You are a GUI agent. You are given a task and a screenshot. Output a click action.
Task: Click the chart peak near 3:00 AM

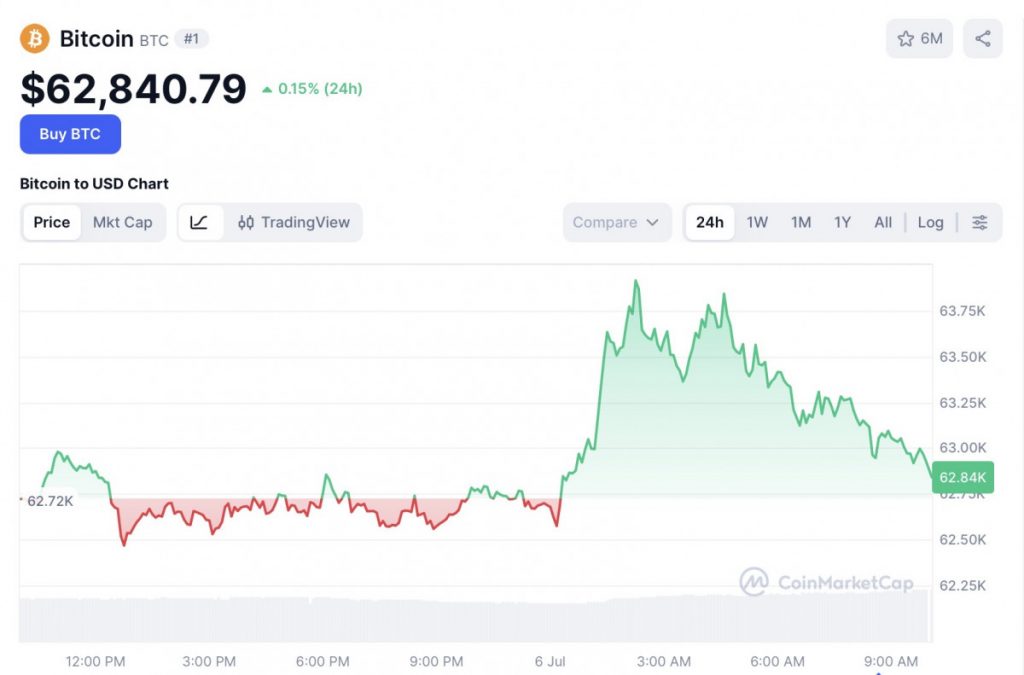click(x=635, y=282)
